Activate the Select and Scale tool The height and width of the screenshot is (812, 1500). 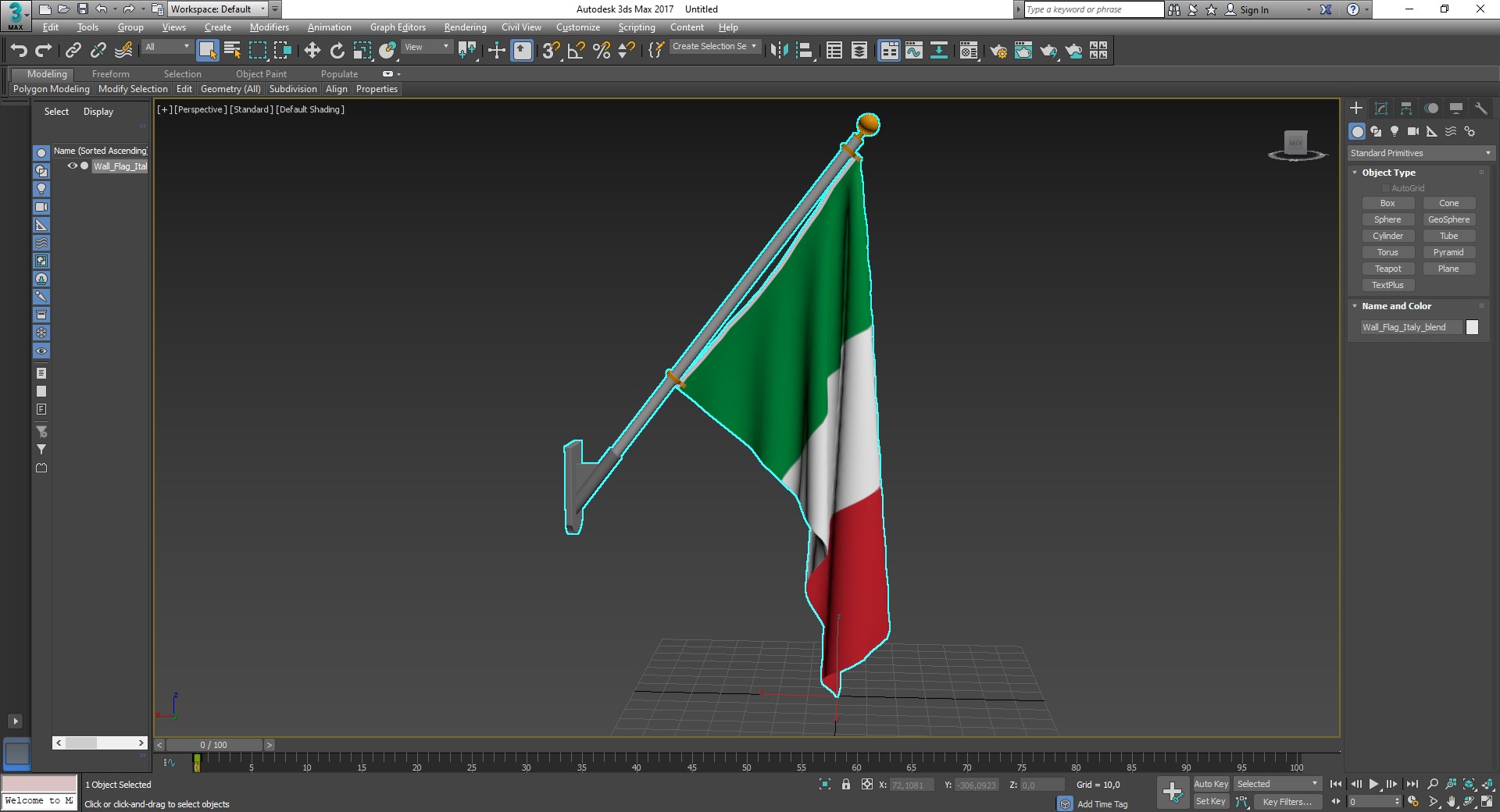coord(362,51)
